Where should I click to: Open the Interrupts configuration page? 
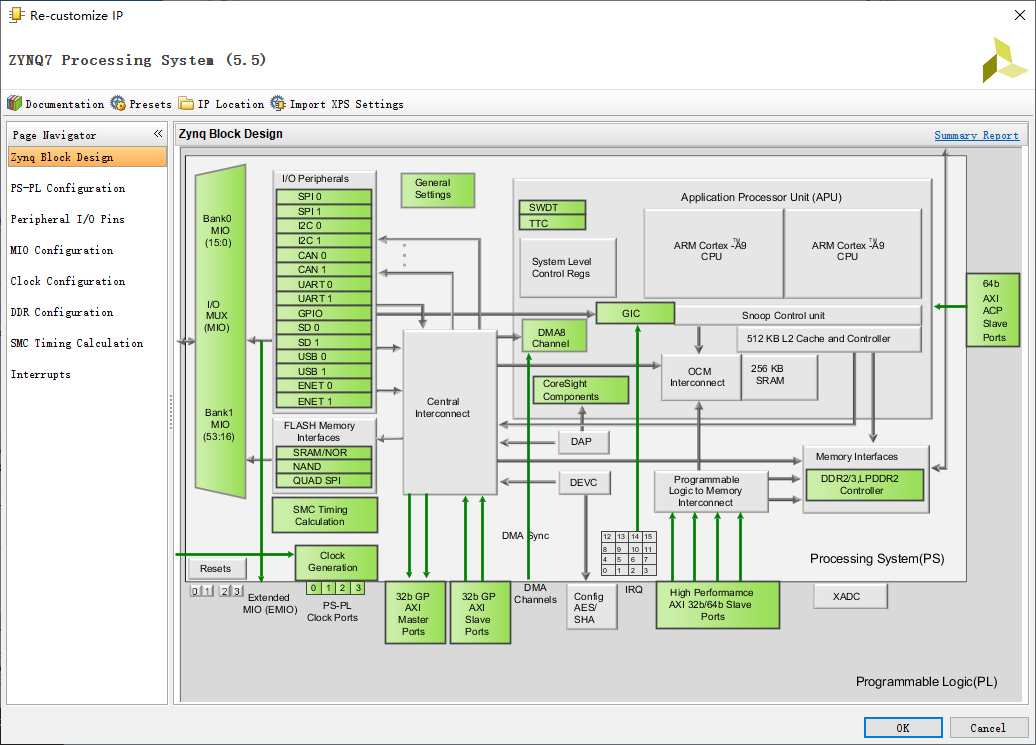(40, 374)
